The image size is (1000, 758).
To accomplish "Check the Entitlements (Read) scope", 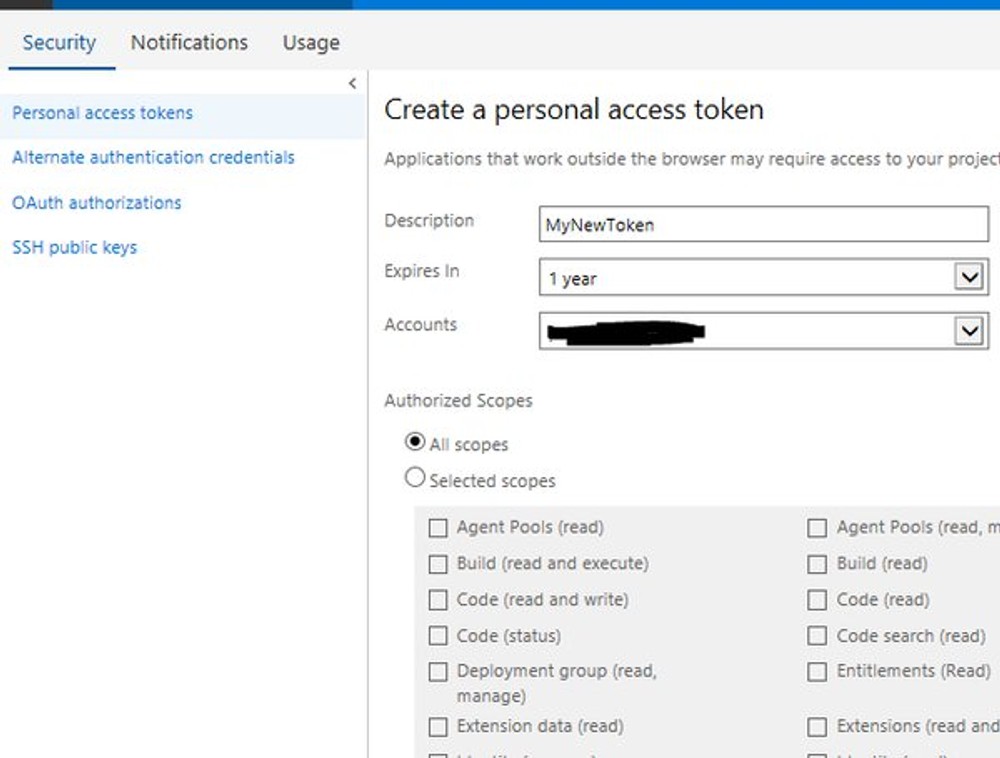I will (x=817, y=671).
